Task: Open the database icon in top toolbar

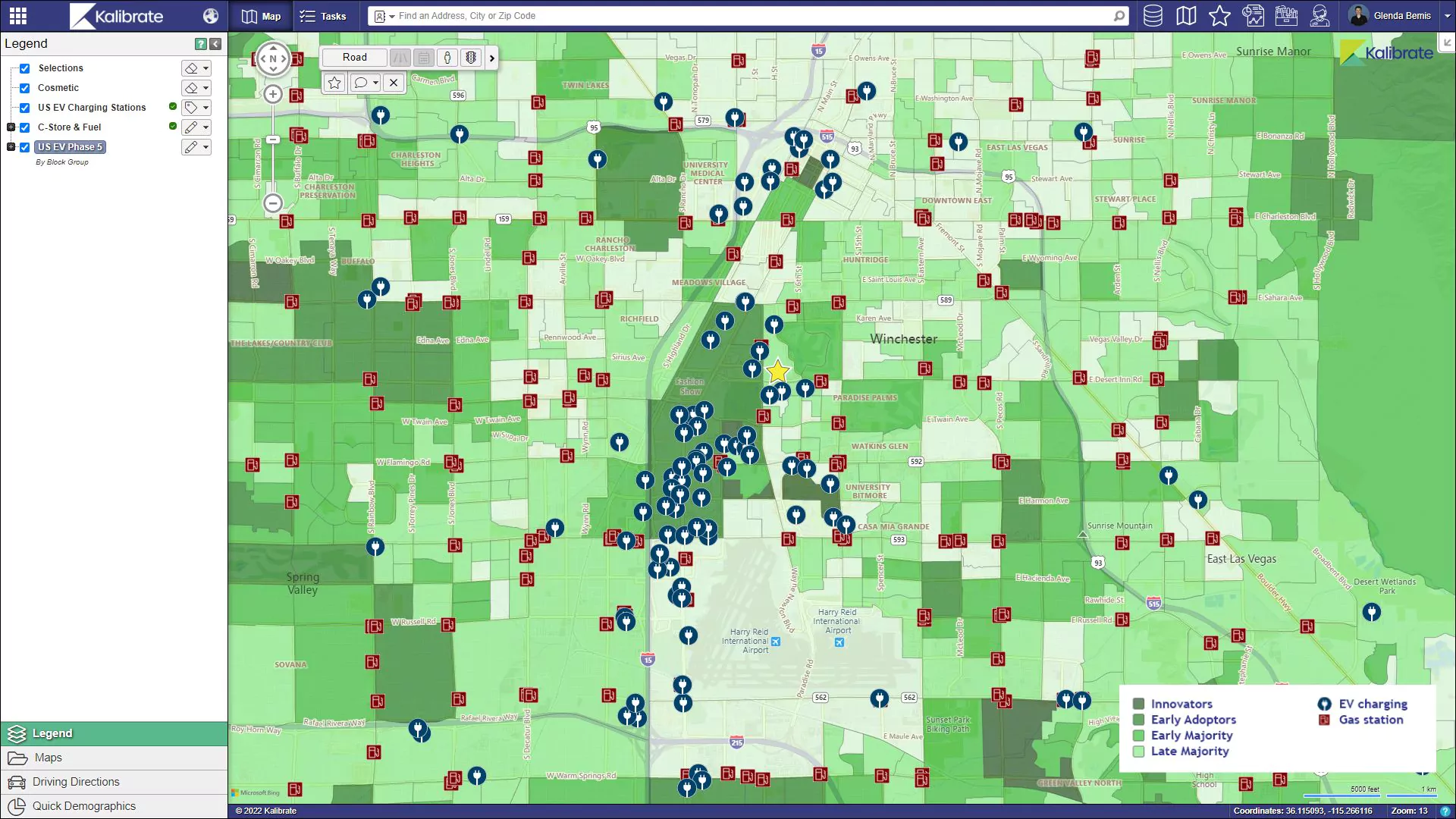Action: point(1153,16)
